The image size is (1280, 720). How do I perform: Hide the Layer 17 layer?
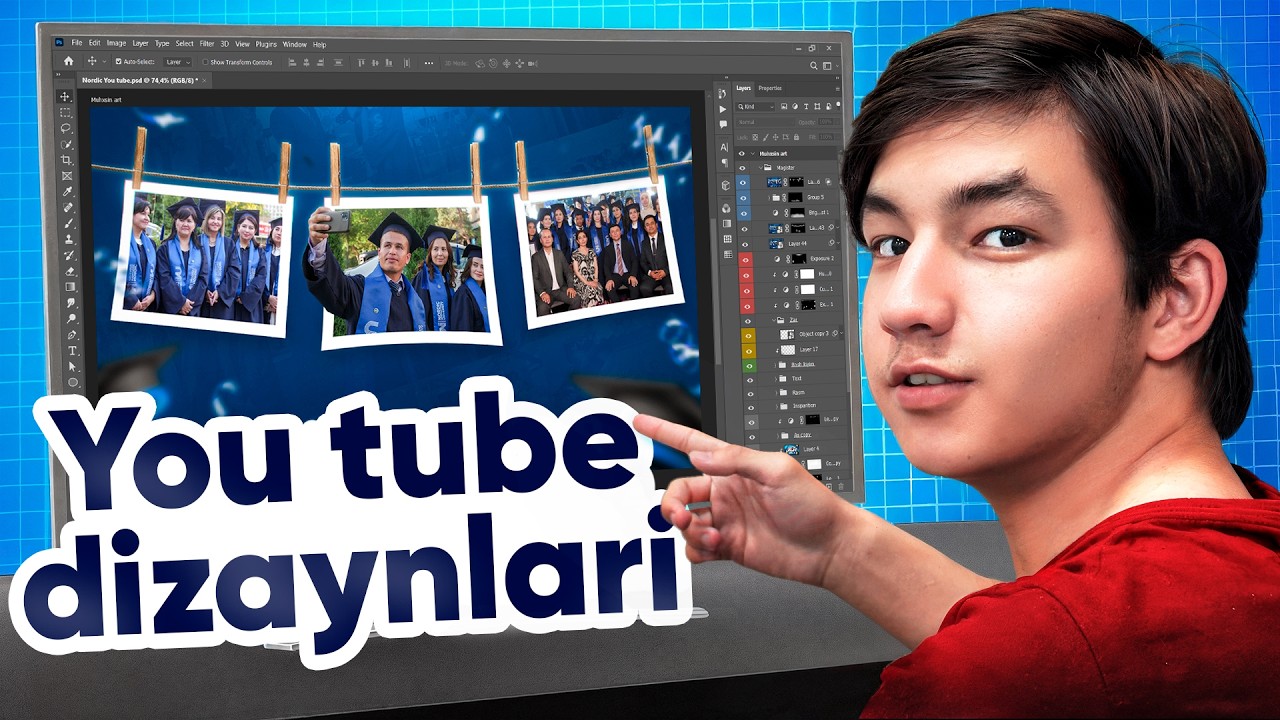coord(748,350)
